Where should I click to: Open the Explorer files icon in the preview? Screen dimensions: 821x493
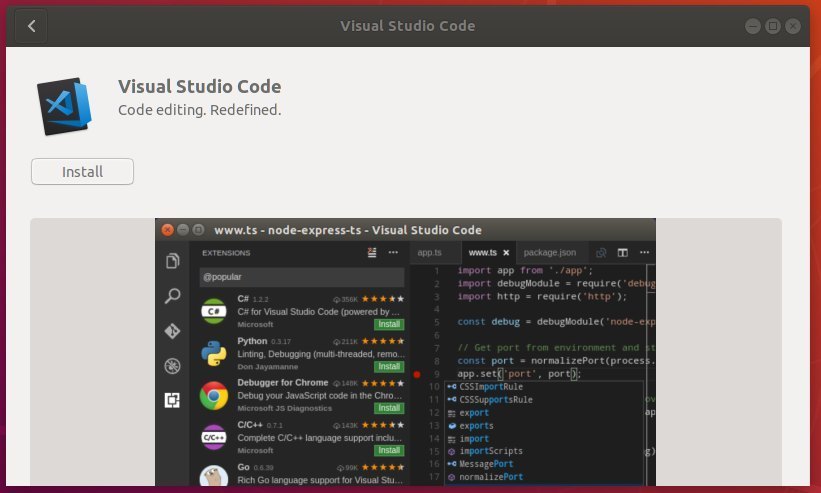point(172,261)
